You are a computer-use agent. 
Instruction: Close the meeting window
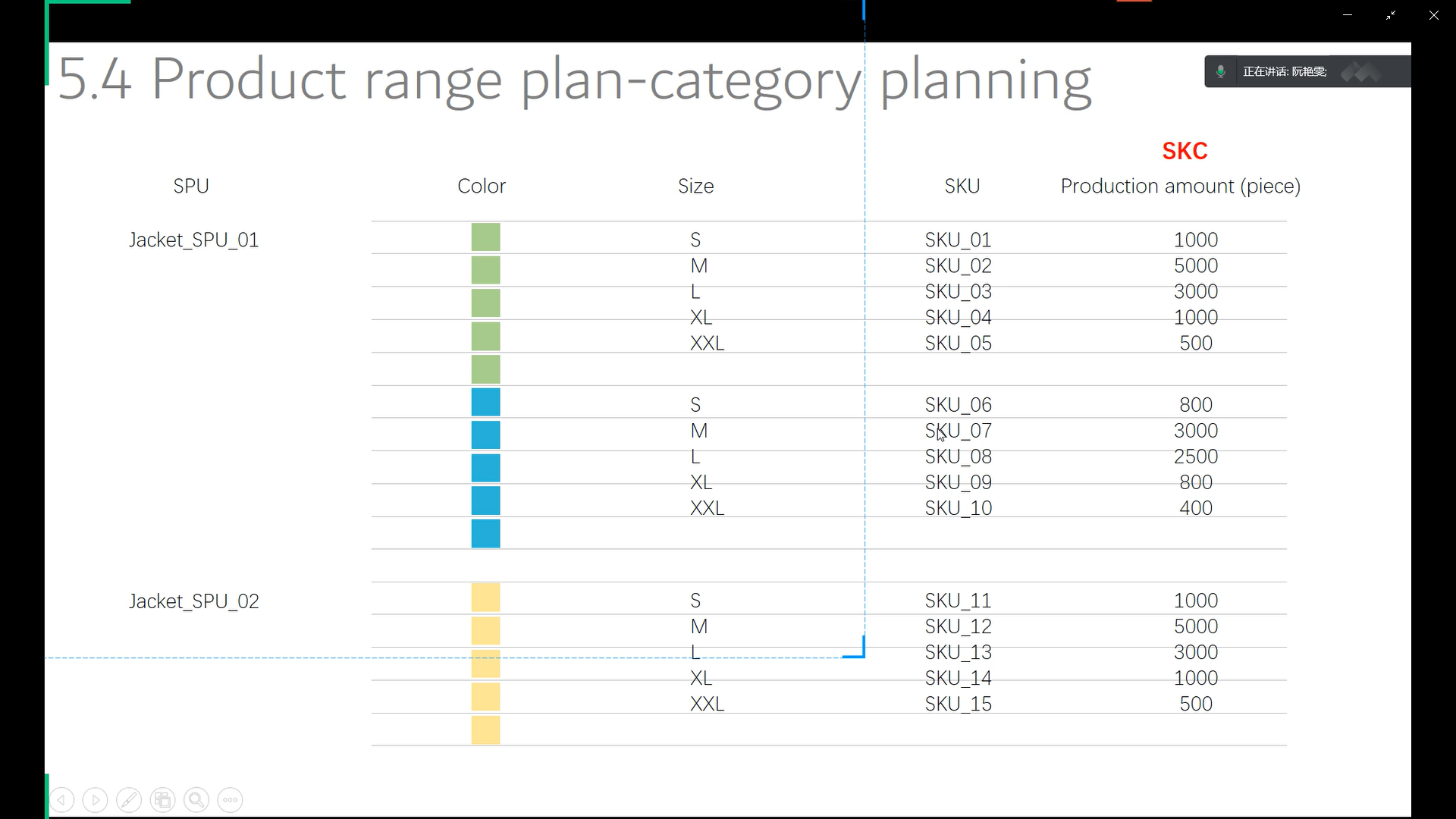[1433, 15]
